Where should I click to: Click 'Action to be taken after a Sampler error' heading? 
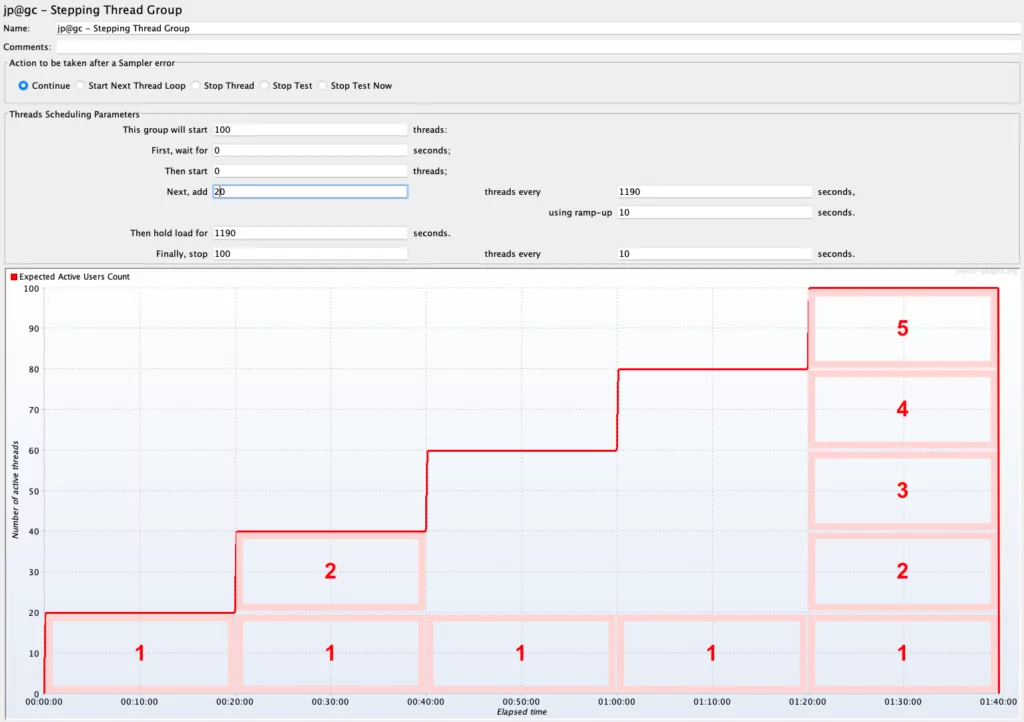click(x=92, y=63)
